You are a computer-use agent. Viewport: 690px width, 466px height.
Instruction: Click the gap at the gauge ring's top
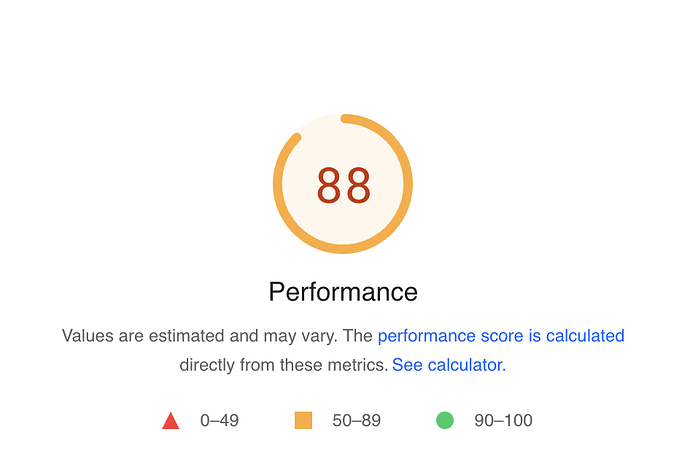coord(320,122)
